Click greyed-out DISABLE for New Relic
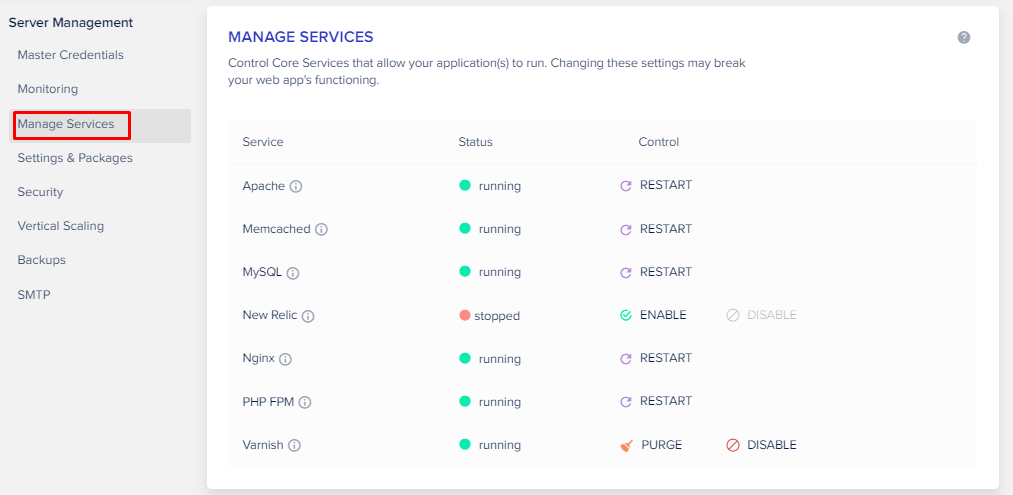Image resolution: width=1013 pixels, height=495 pixels. [761, 315]
